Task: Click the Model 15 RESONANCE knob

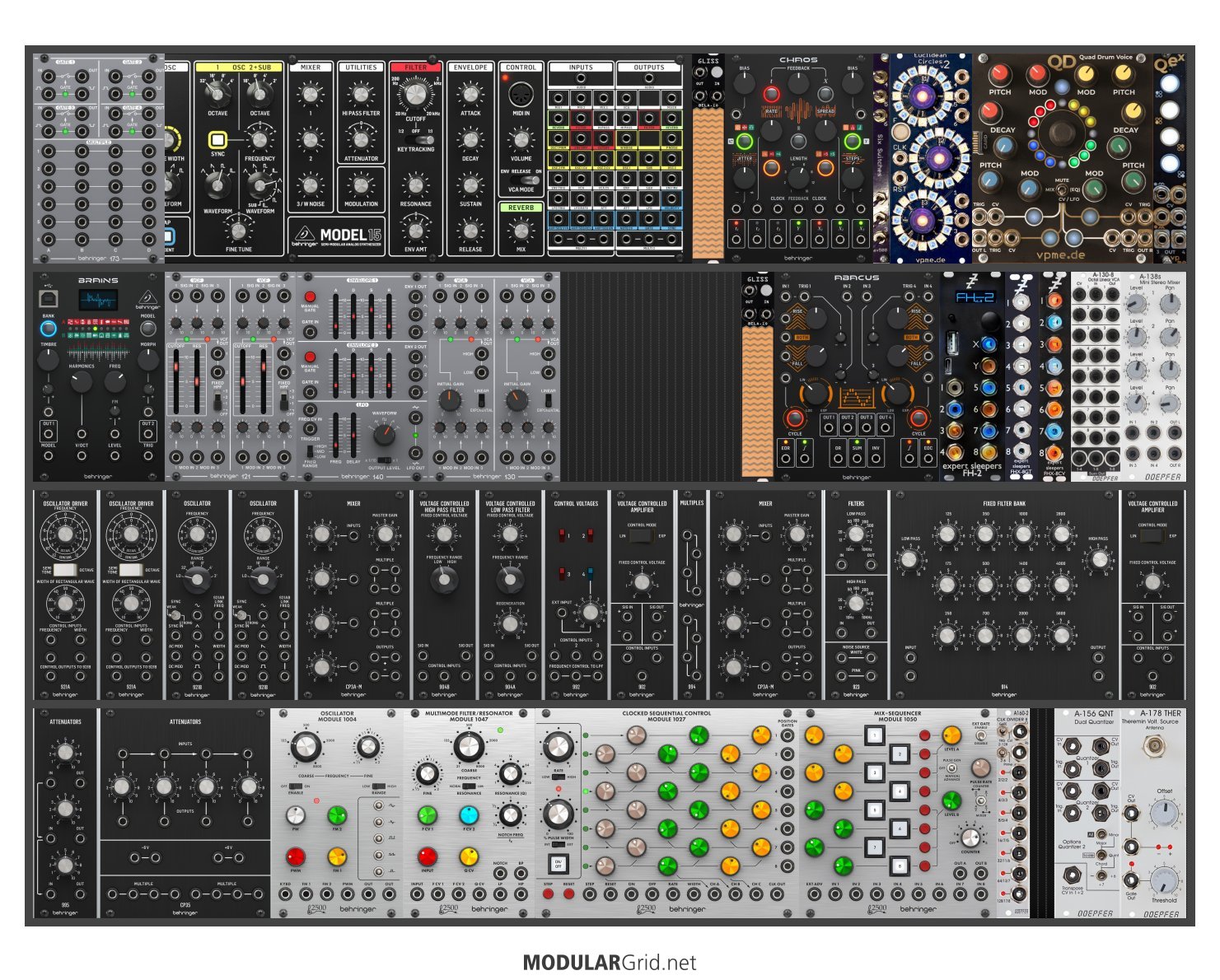Action: pos(416,187)
